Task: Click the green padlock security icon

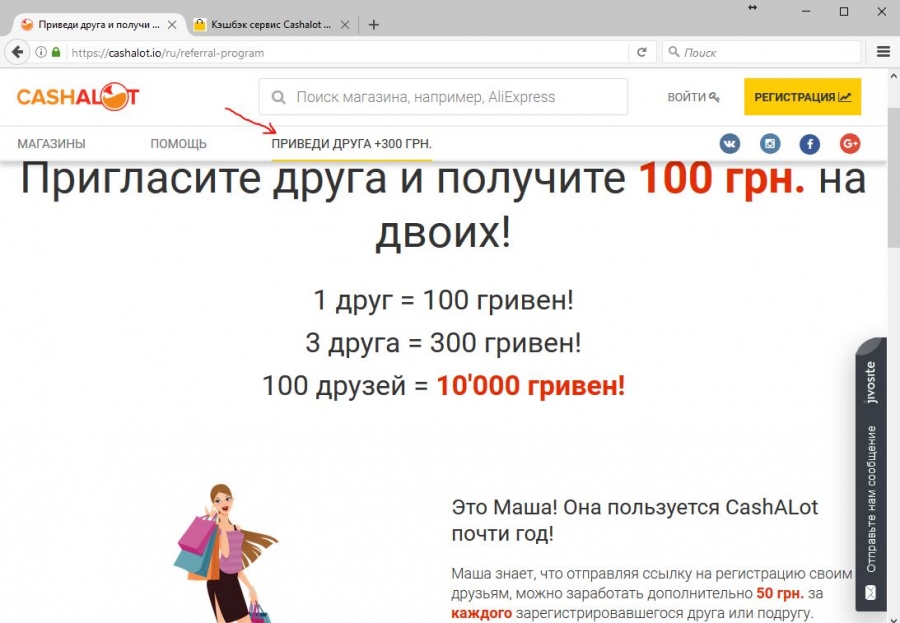Action: (x=56, y=52)
